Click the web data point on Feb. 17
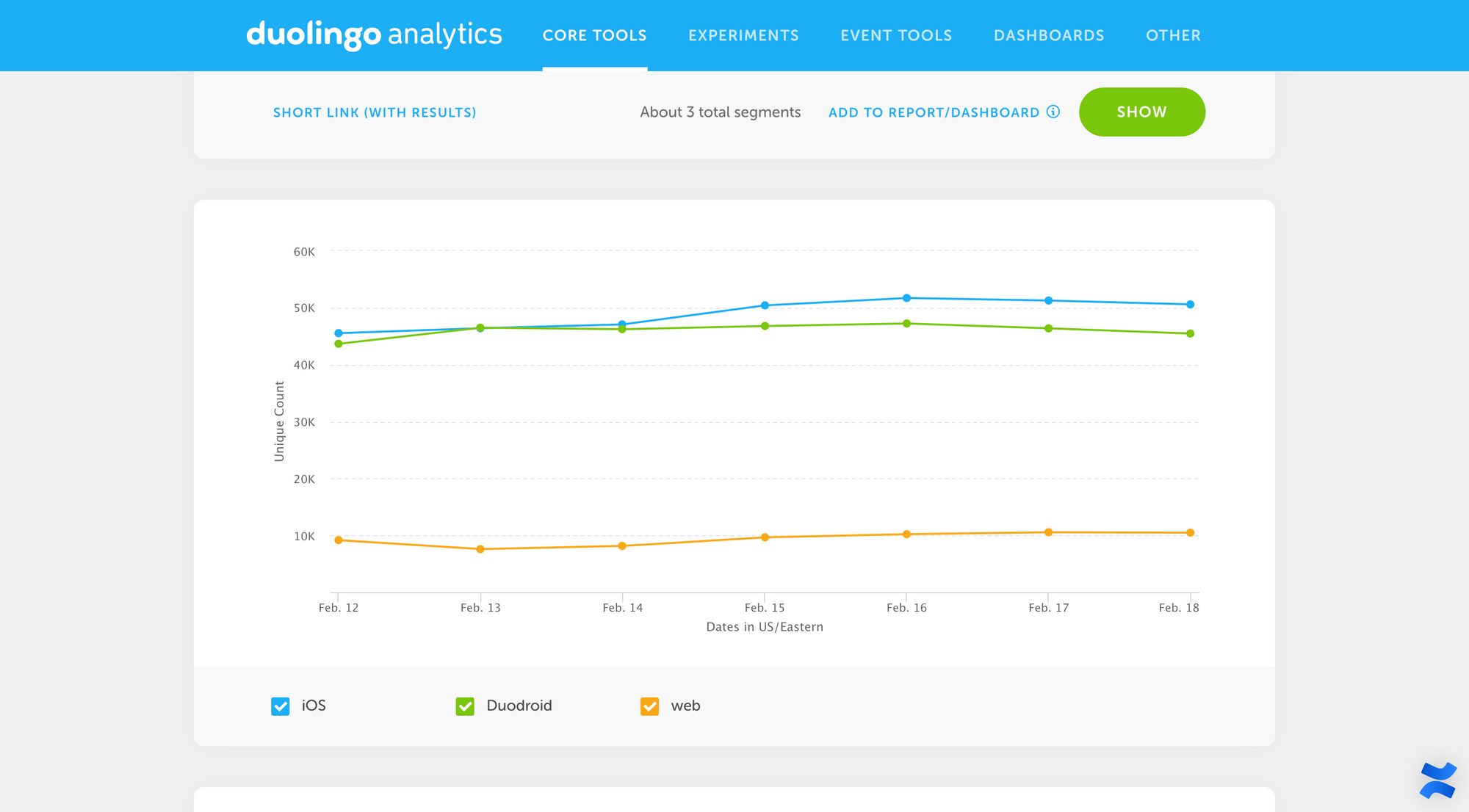The image size is (1469, 812). pos(1048,532)
